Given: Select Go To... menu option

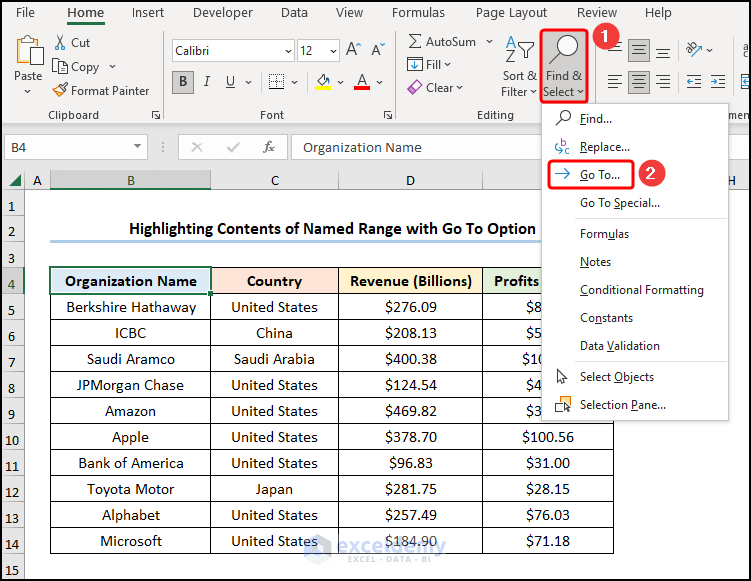Looking at the screenshot, I should coord(600,175).
